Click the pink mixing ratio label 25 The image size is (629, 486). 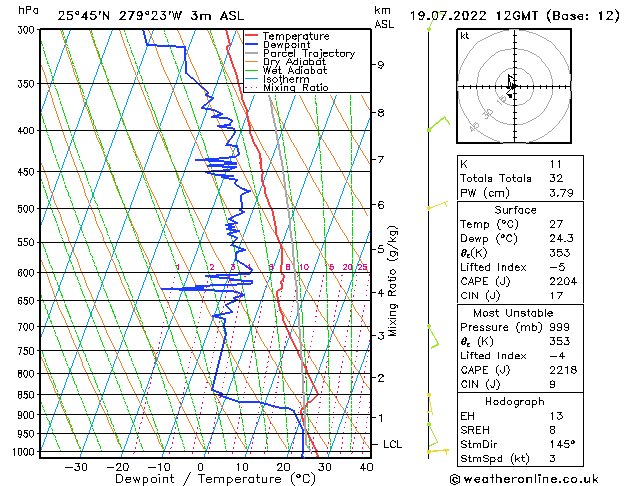pos(362,267)
